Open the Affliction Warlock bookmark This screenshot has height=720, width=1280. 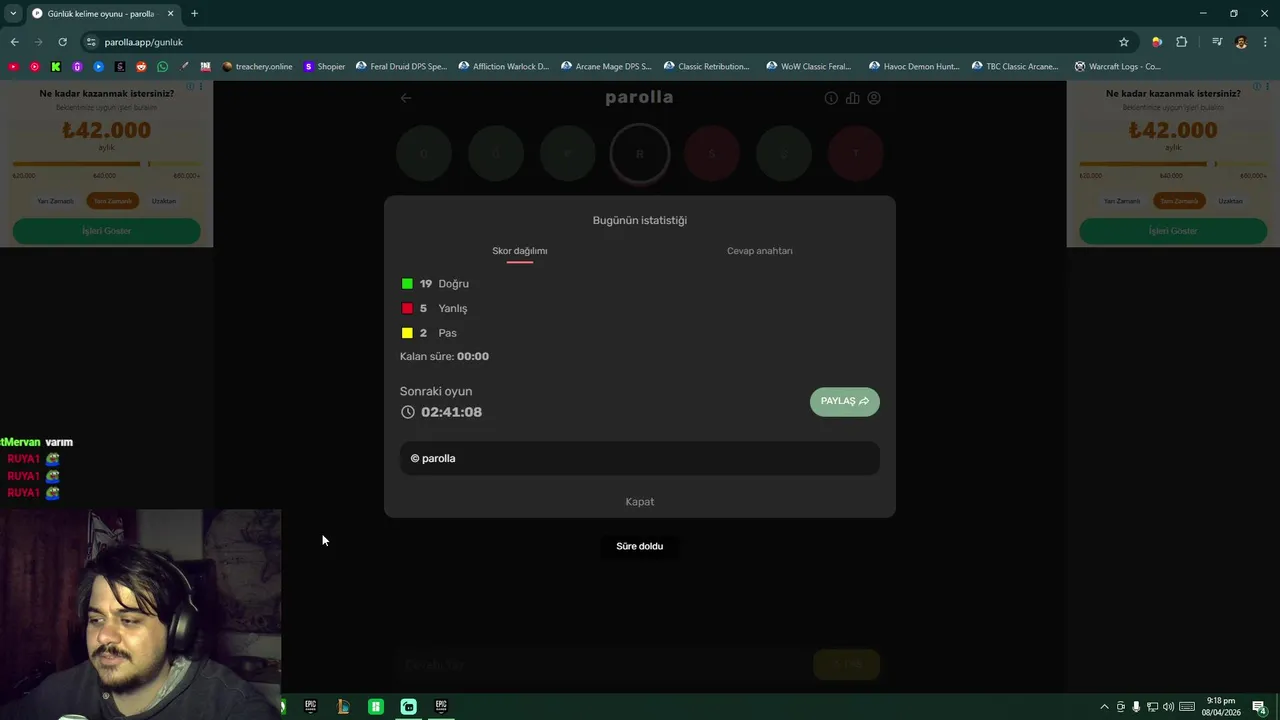pos(504,67)
